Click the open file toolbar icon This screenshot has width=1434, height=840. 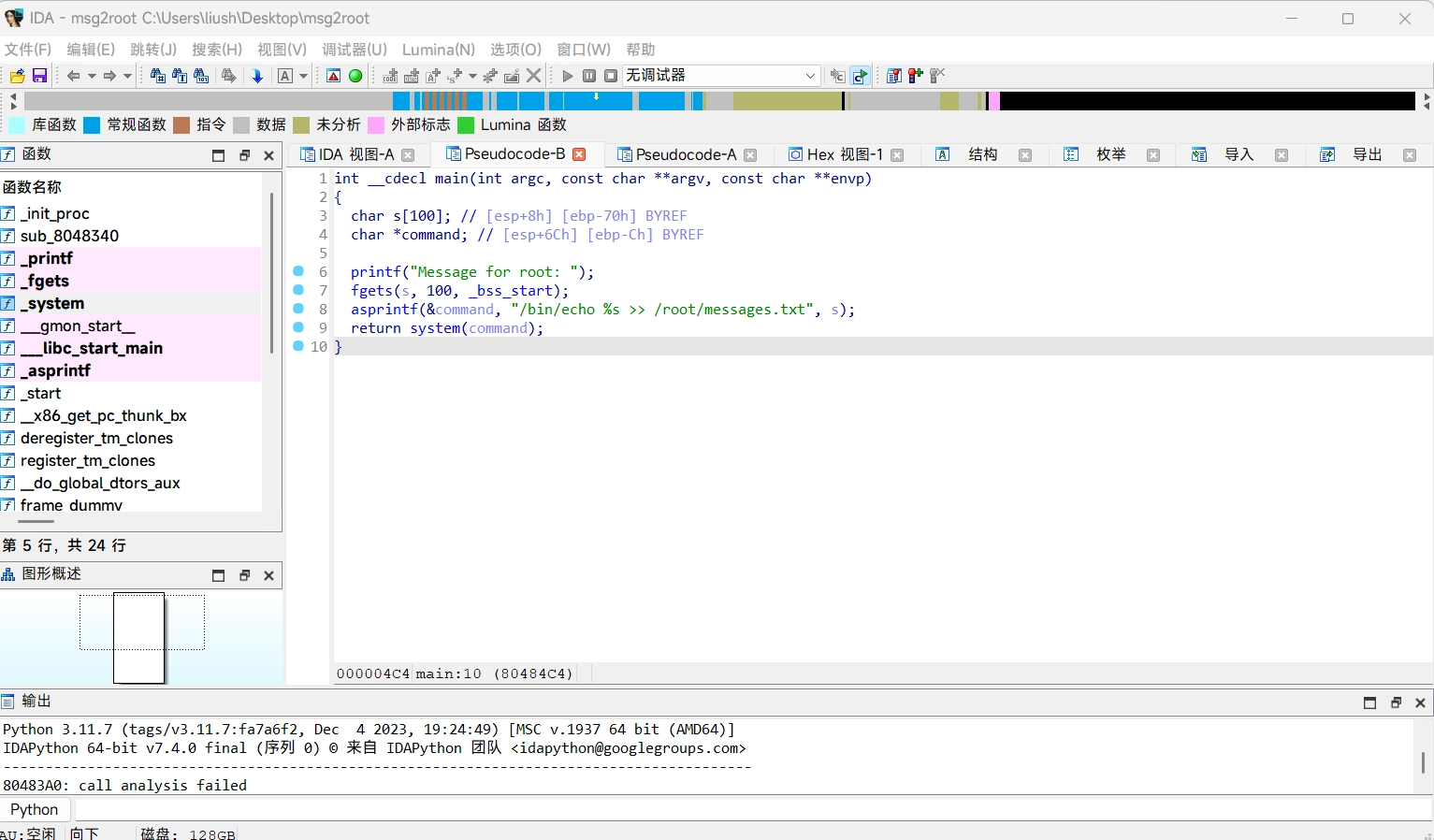pos(17,76)
